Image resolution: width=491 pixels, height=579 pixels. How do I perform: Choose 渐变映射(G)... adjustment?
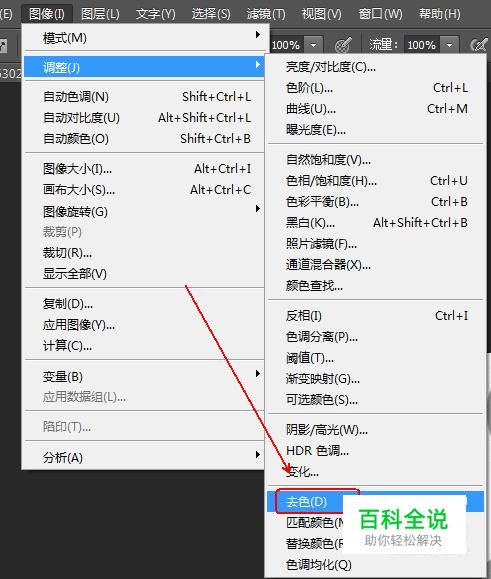(375, 379)
